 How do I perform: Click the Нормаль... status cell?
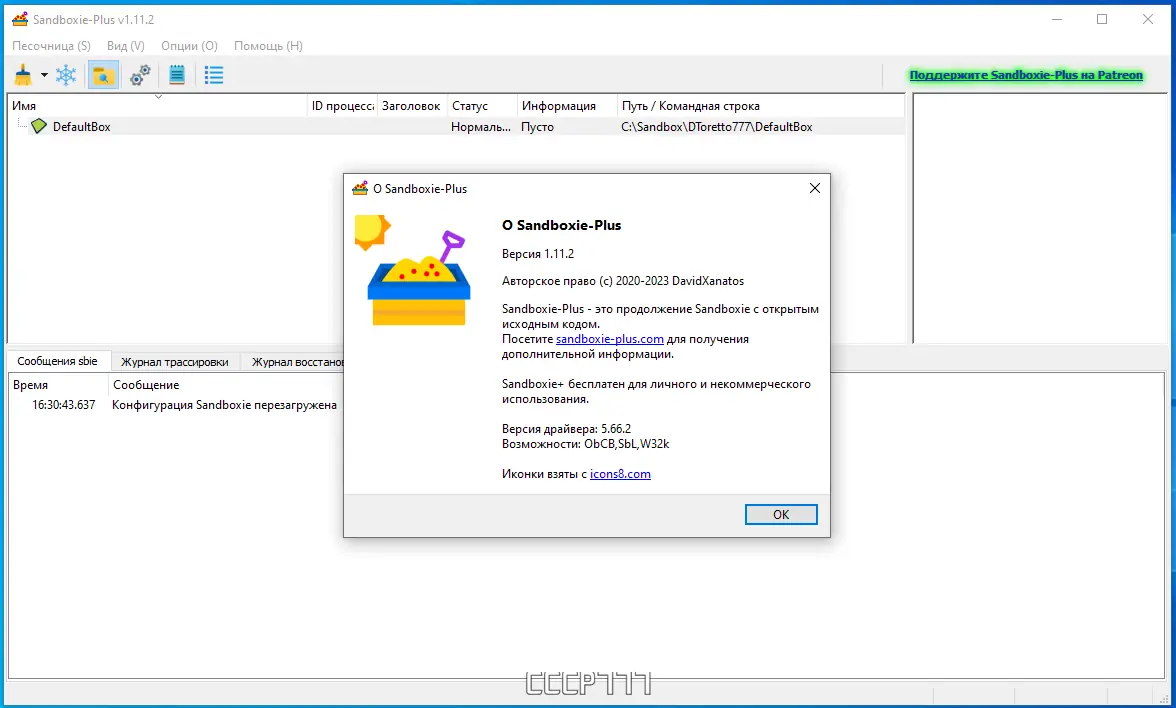click(x=481, y=127)
